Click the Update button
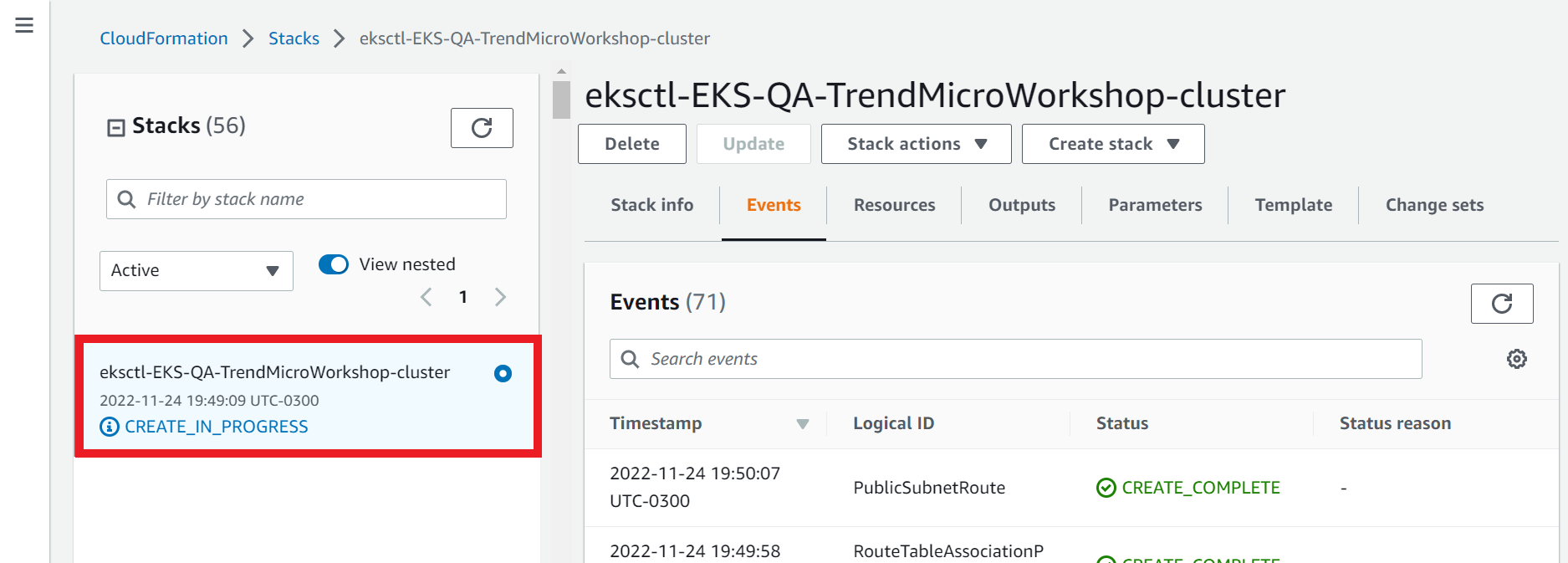 [x=753, y=144]
